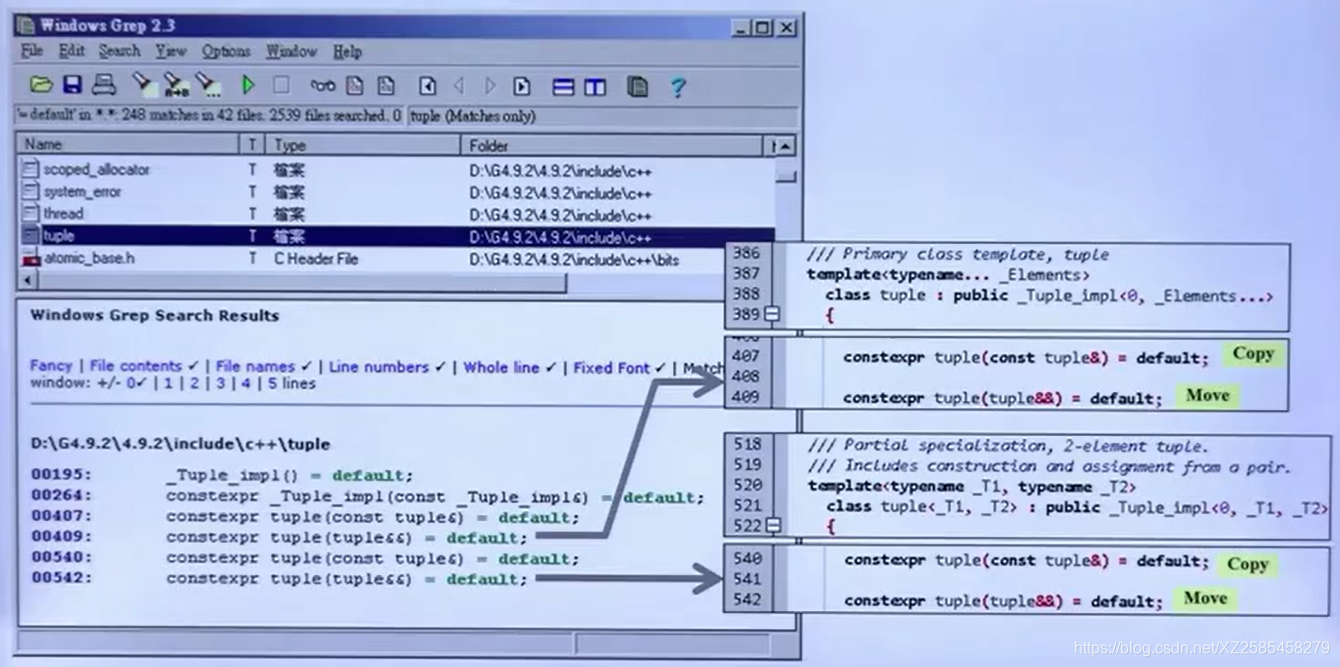Click the eyeglasses view icon
The width and height of the screenshot is (1340, 667).
tap(322, 87)
